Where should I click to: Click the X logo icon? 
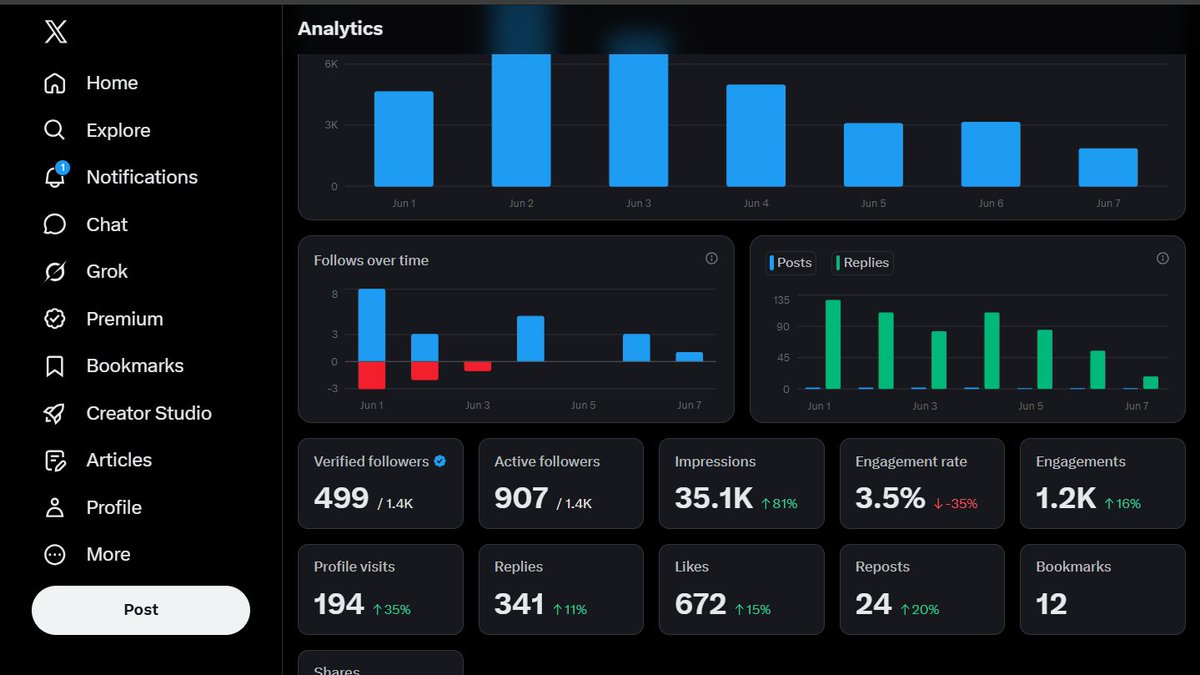point(56,32)
